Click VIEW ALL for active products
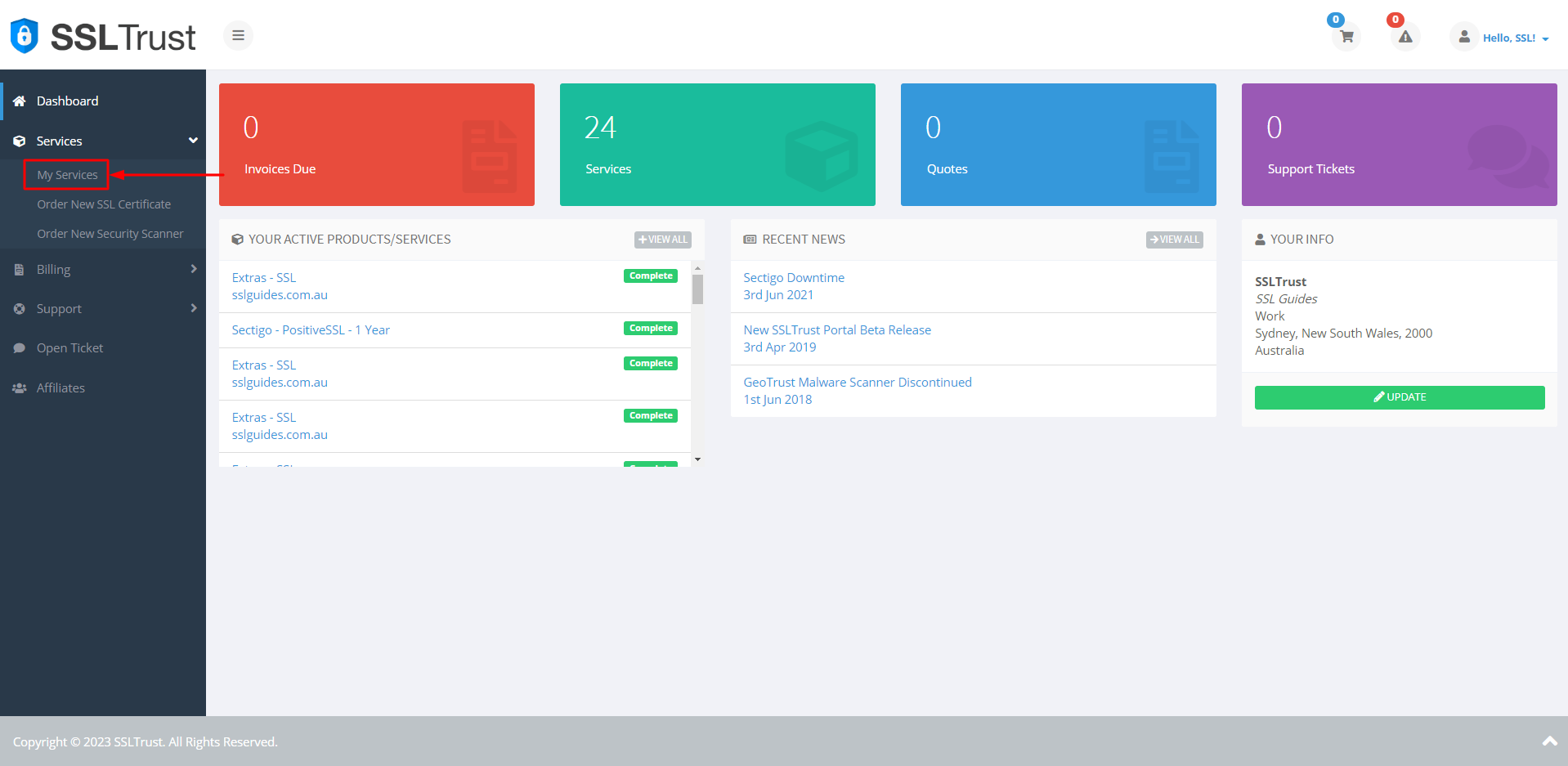The width and height of the screenshot is (1568, 766). [662, 239]
